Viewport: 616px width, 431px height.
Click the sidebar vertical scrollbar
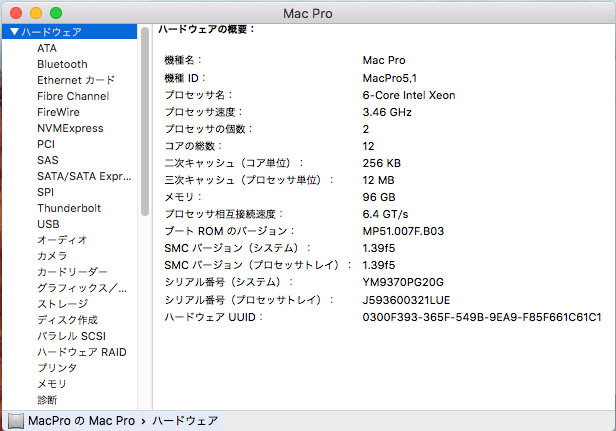145,121
